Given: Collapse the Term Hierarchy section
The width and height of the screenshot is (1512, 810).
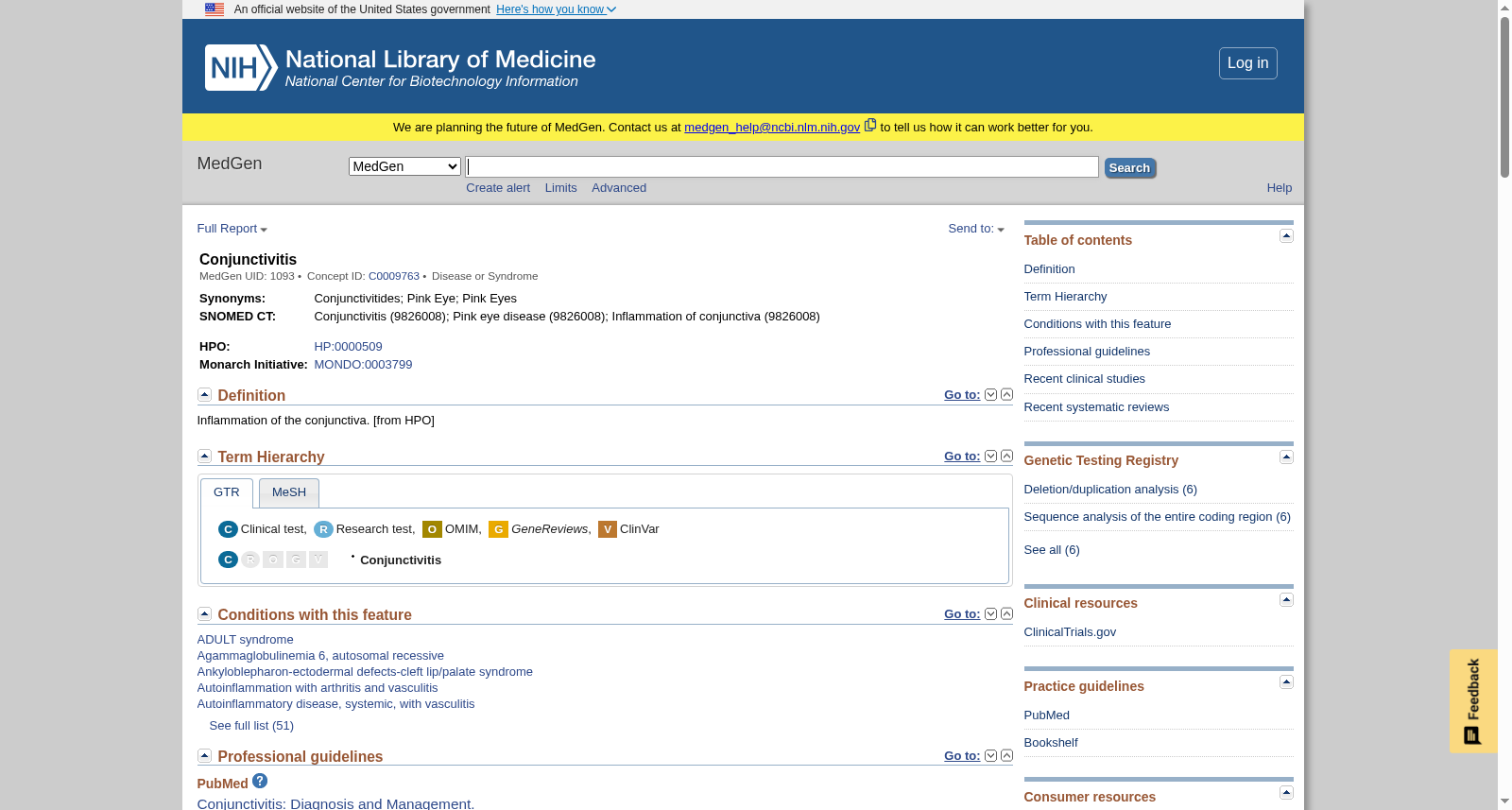Looking at the screenshot, I should click(x=204, y=456).
